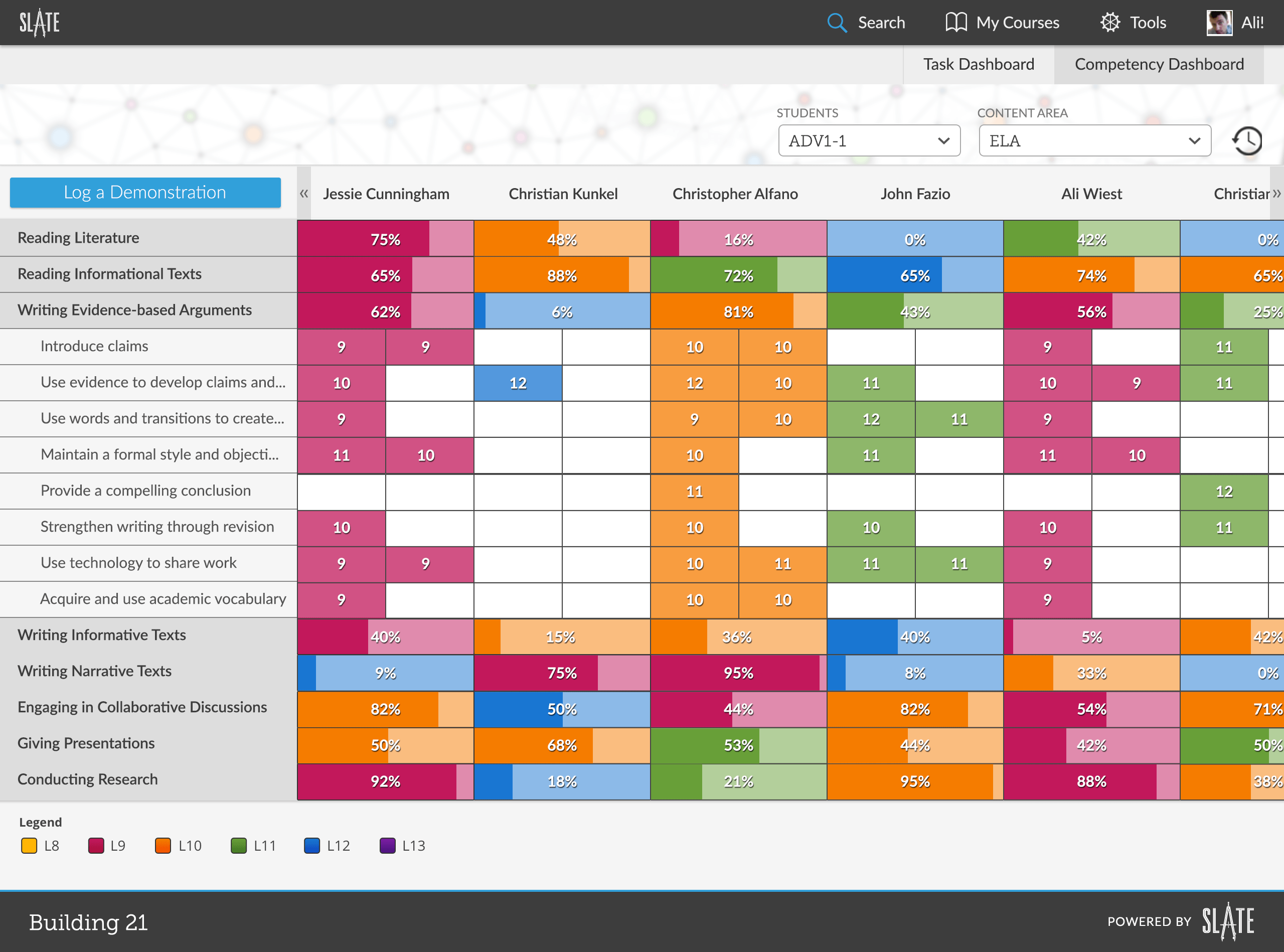Screen dimensions: 1284x952
Task: Show next students with right chevrons
Action: pyautogui.click(x=1276, y=194)
